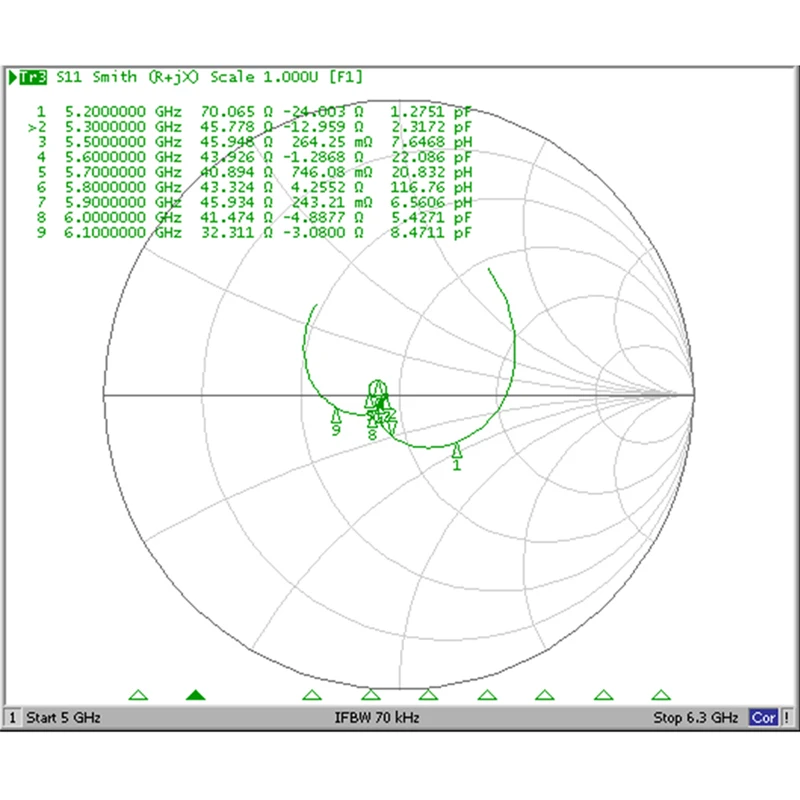Select the marker 8 row at 6.0000000 GHz
Screen dimensions: 800x800
(x=253, y=217)
